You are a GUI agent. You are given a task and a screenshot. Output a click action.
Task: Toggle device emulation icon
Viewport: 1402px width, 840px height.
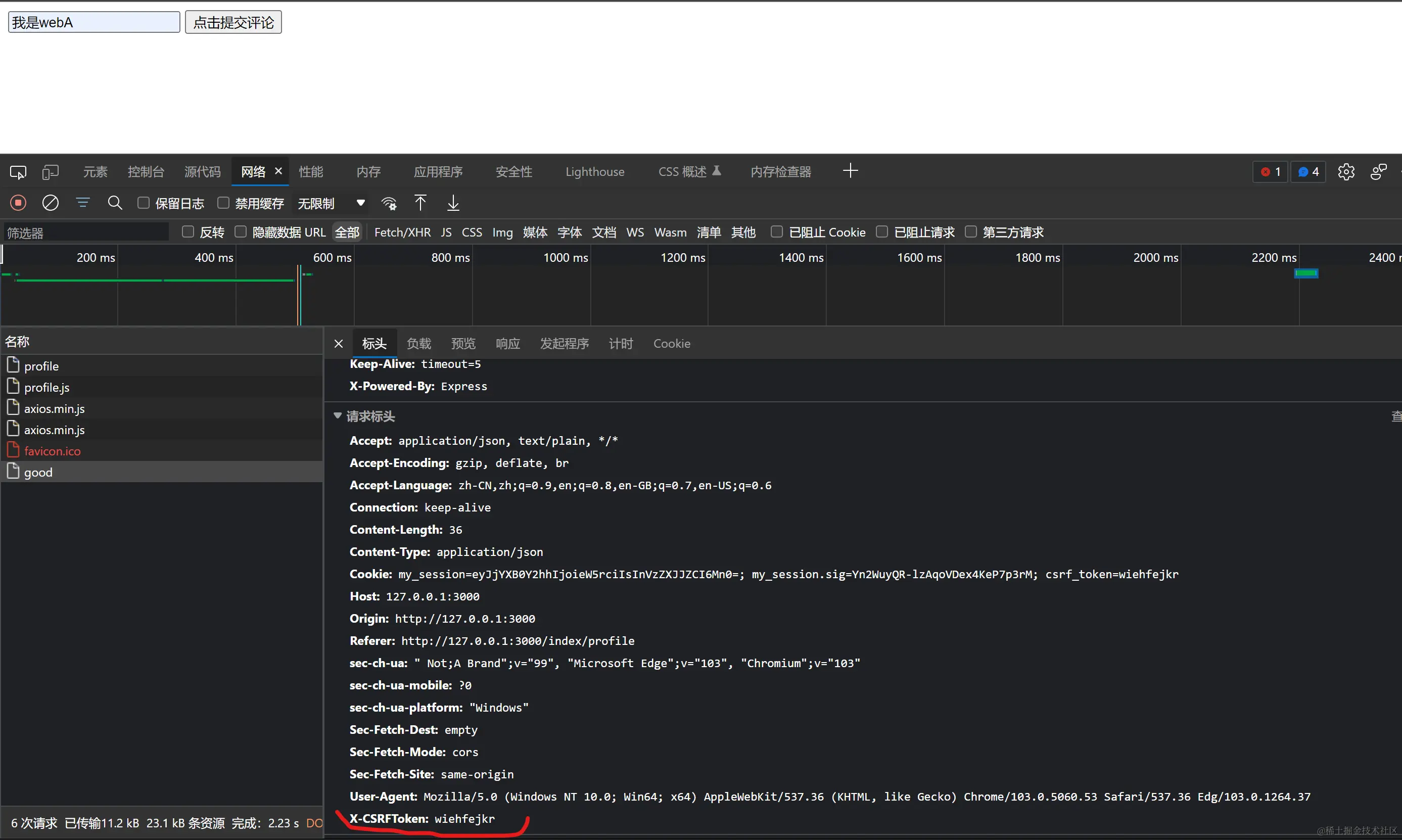pos(51,172)
